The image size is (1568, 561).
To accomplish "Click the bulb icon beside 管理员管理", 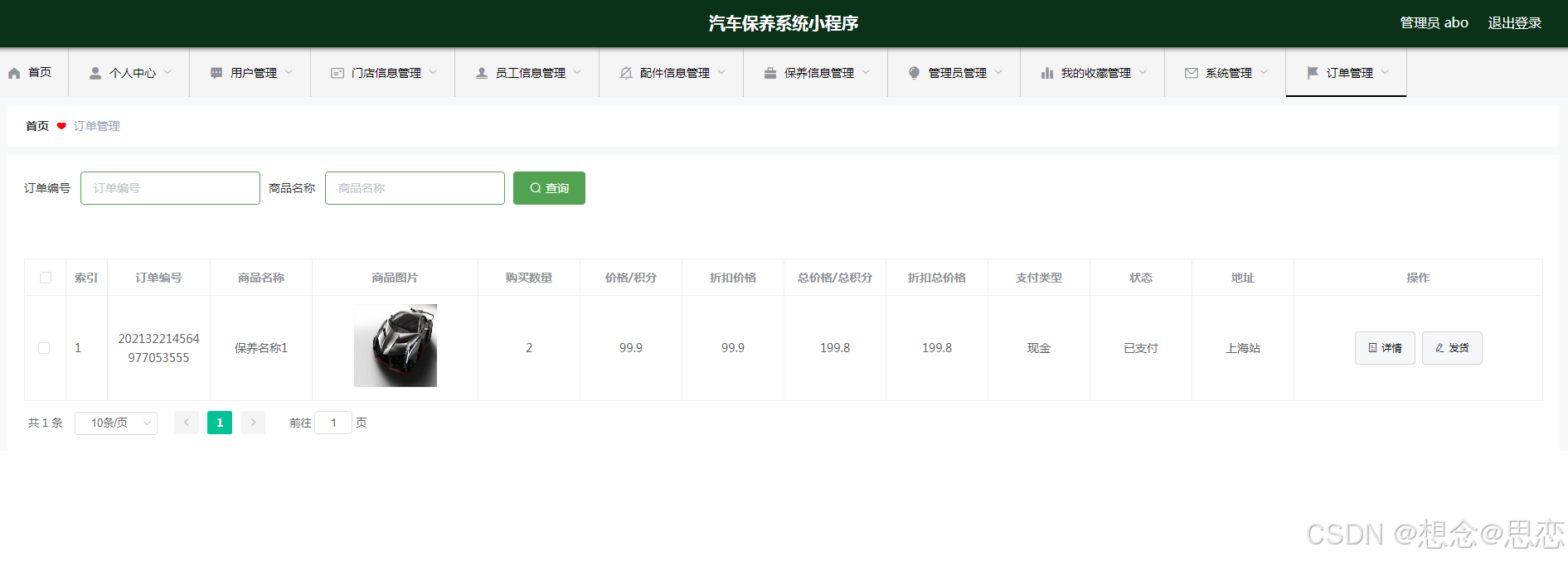I will 915,73.
